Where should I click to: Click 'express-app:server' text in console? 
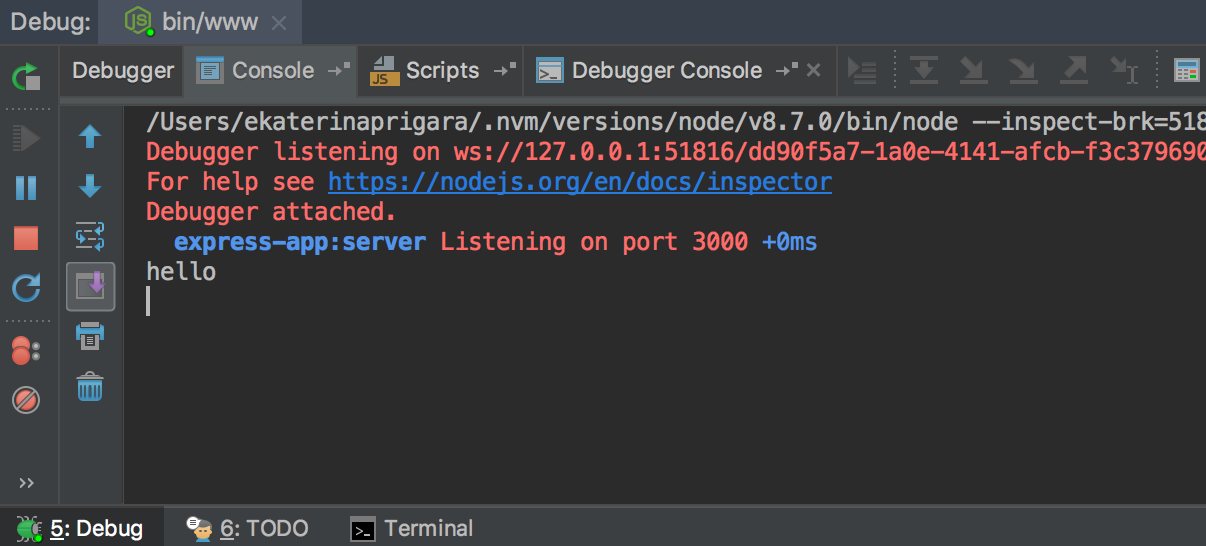(x=300, y=241)
